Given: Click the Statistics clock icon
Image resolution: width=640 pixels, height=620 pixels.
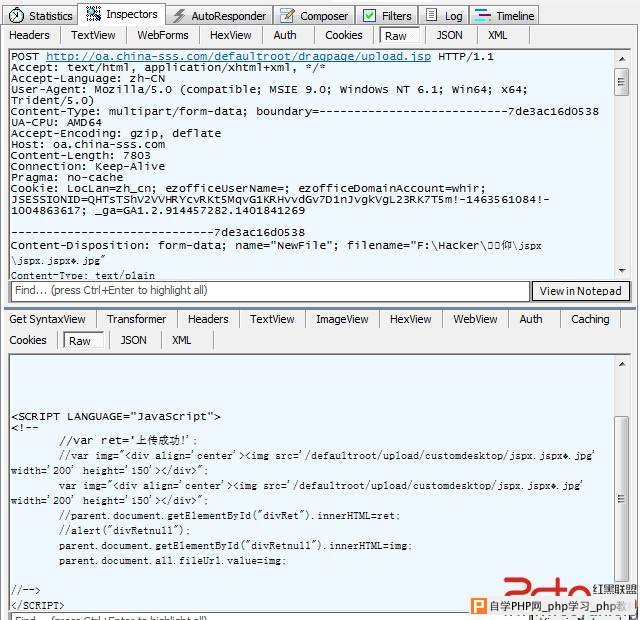Looking at the screenshot, I should pyautogui.click(x=16, y=16).
